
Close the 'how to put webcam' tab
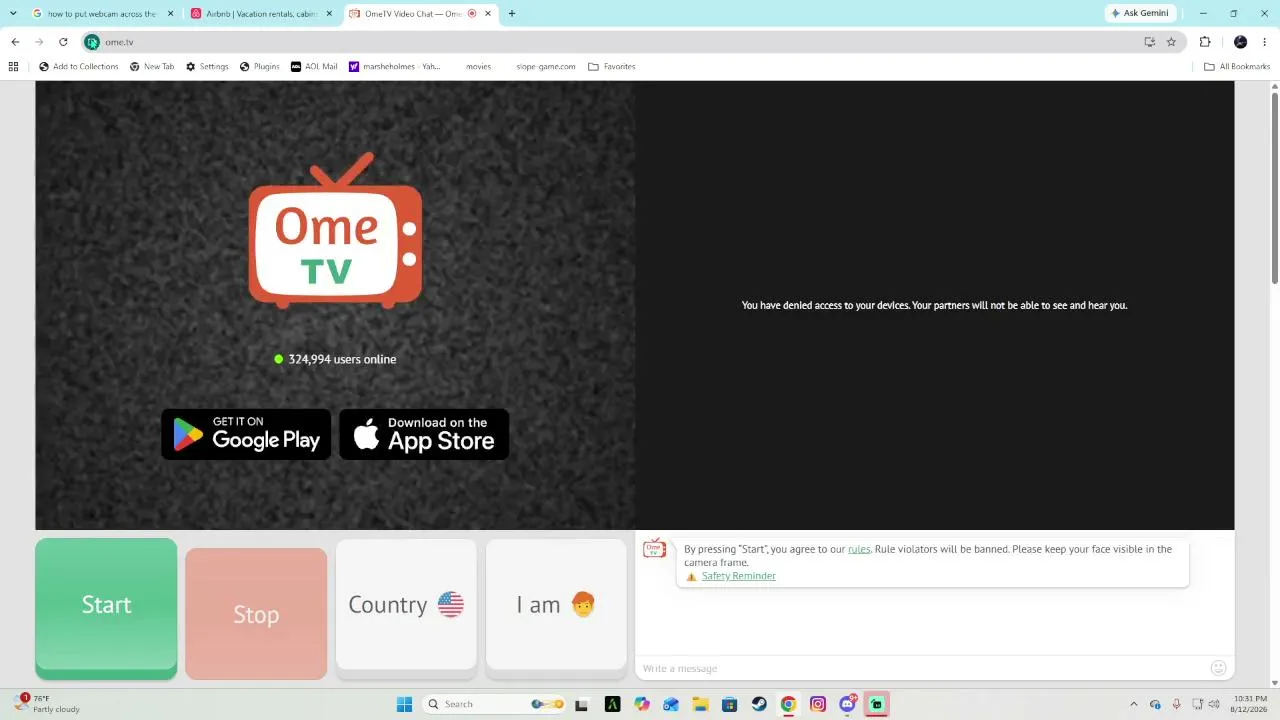171,14
